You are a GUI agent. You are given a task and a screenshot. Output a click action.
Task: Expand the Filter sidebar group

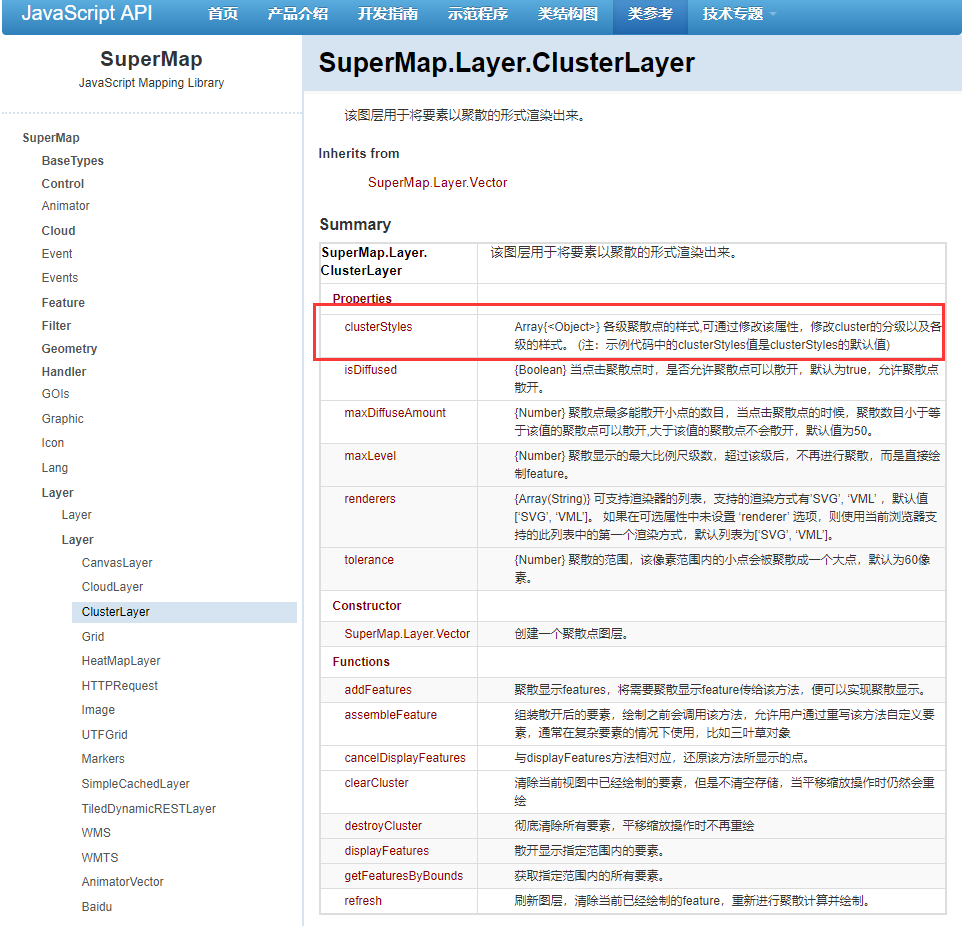tap(56, 326)
